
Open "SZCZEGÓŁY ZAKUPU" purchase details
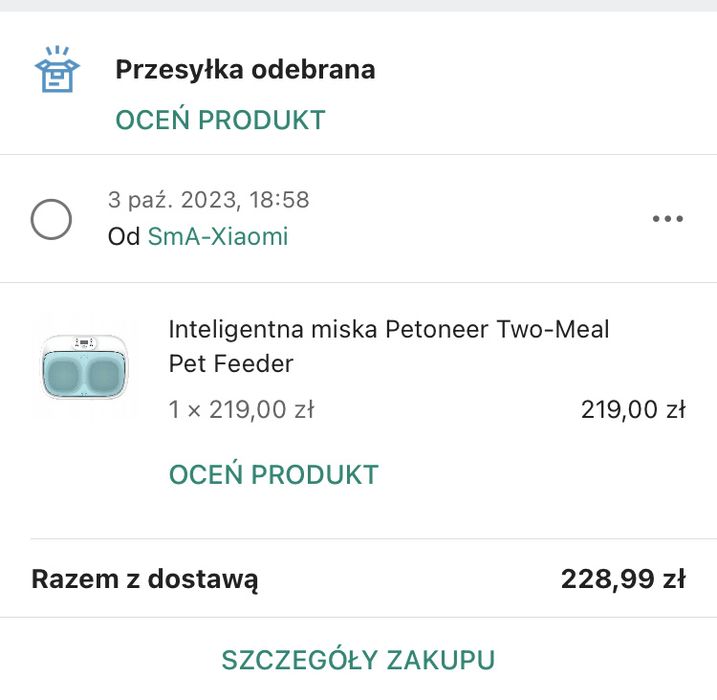[x=358, y=660]
